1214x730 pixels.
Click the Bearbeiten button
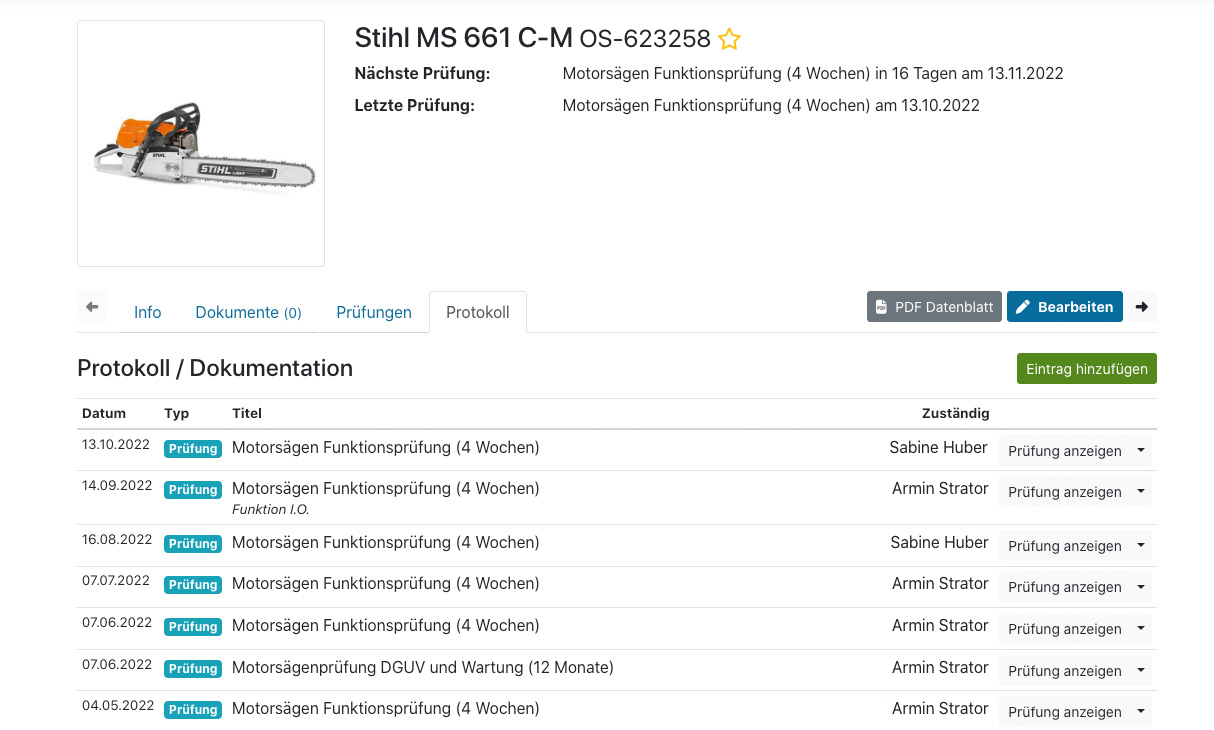click(1065, 307)
